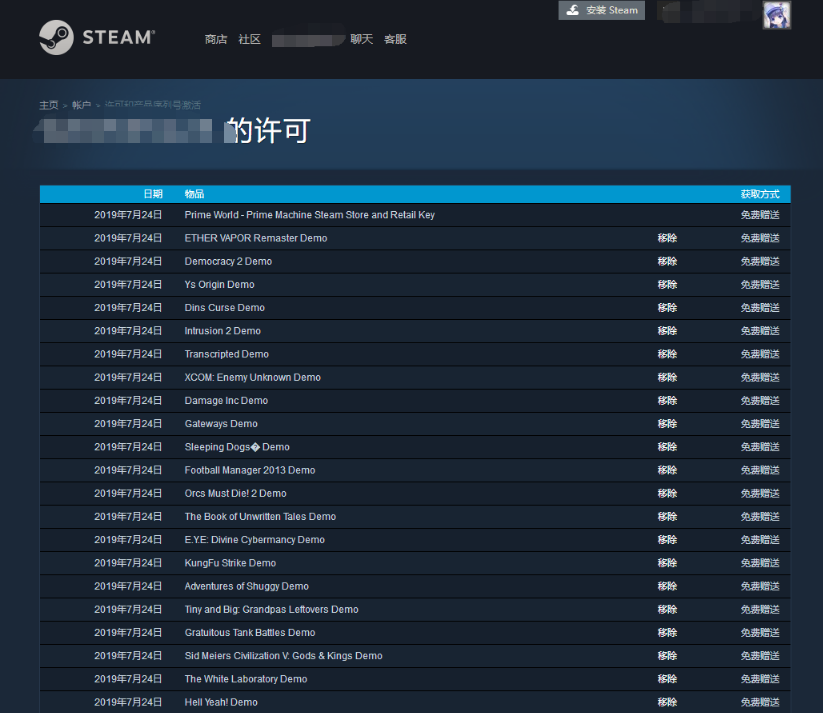Select Transcripted Demo item name

(x=227, y=354)
